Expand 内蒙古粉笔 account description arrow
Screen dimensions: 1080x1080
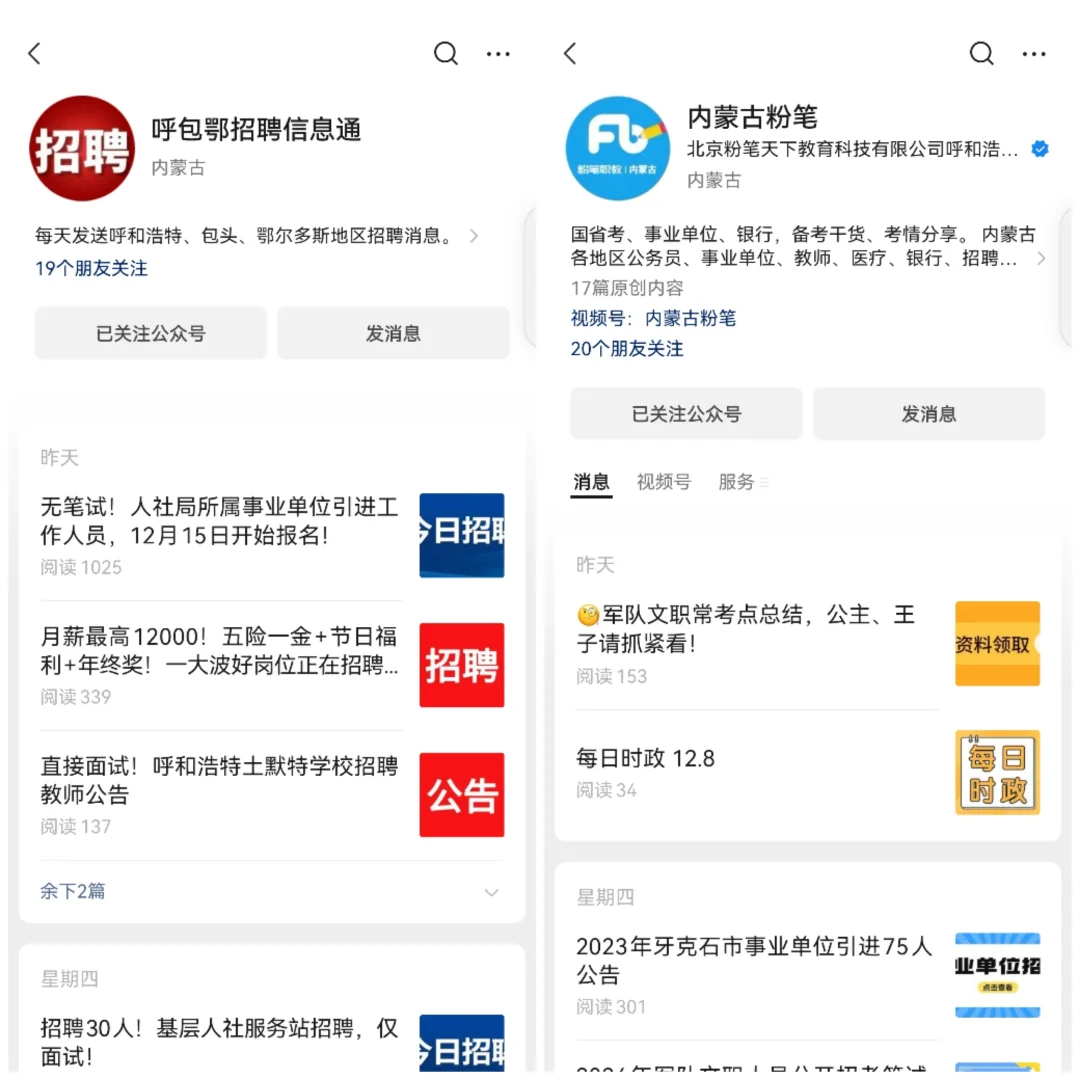tap(1041, 258)
